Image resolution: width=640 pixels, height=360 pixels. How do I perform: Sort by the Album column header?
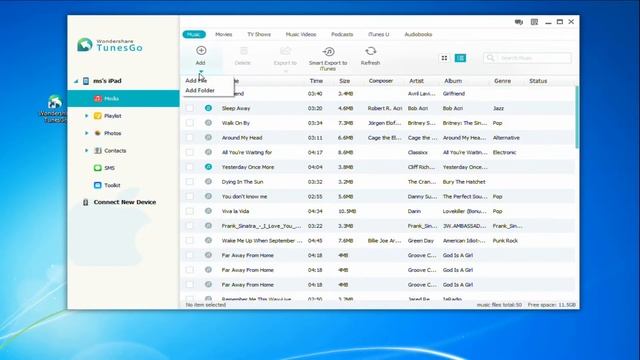(453, 81)
